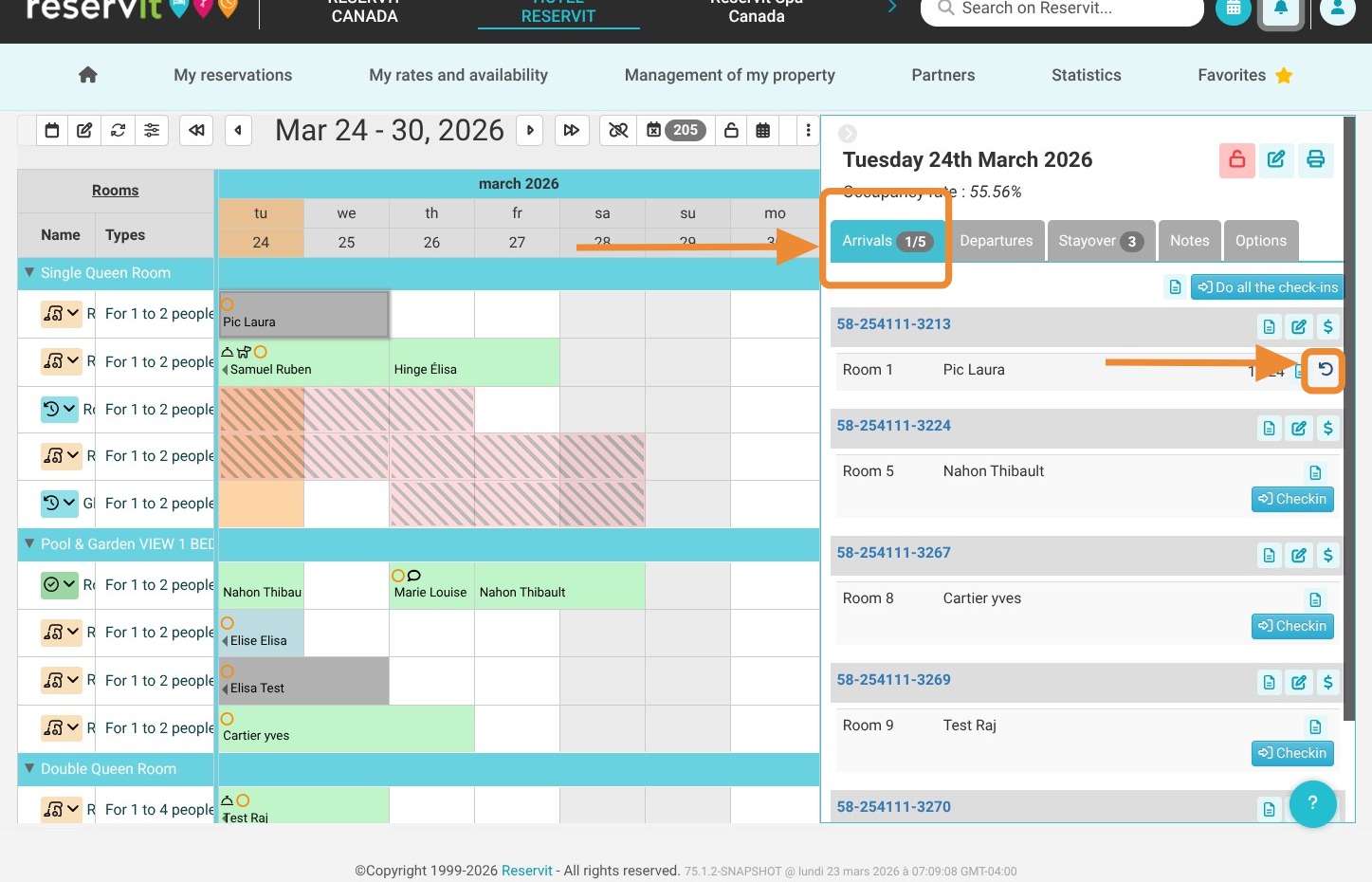
Task: Click the red padlock button for Tuesday 24th March
Action: pos(1237,159)
